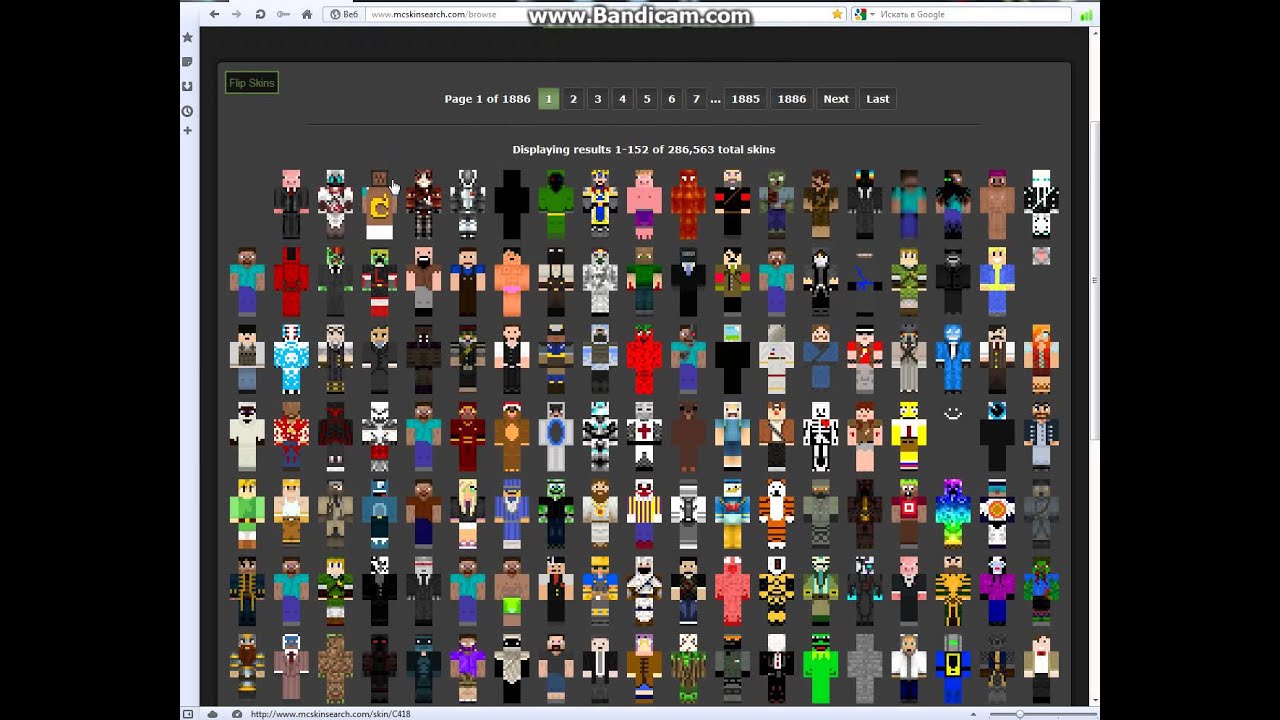Viewport: 1280px width, 720px height.
Task: Open the pig-head skin in black suit
Action: (291, 205)
